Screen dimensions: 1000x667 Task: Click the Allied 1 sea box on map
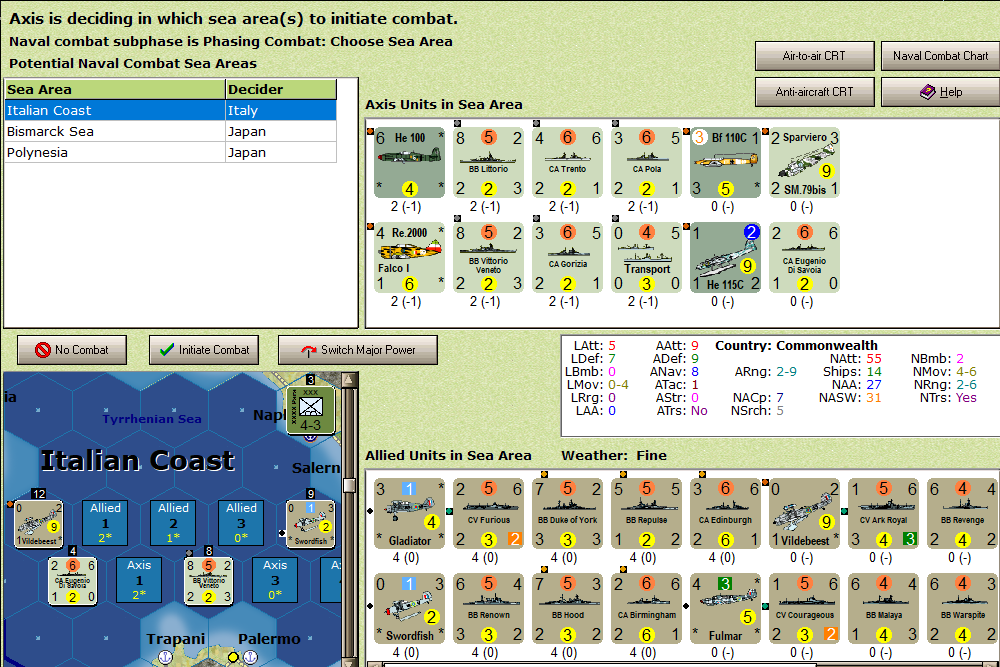[105, 523]
